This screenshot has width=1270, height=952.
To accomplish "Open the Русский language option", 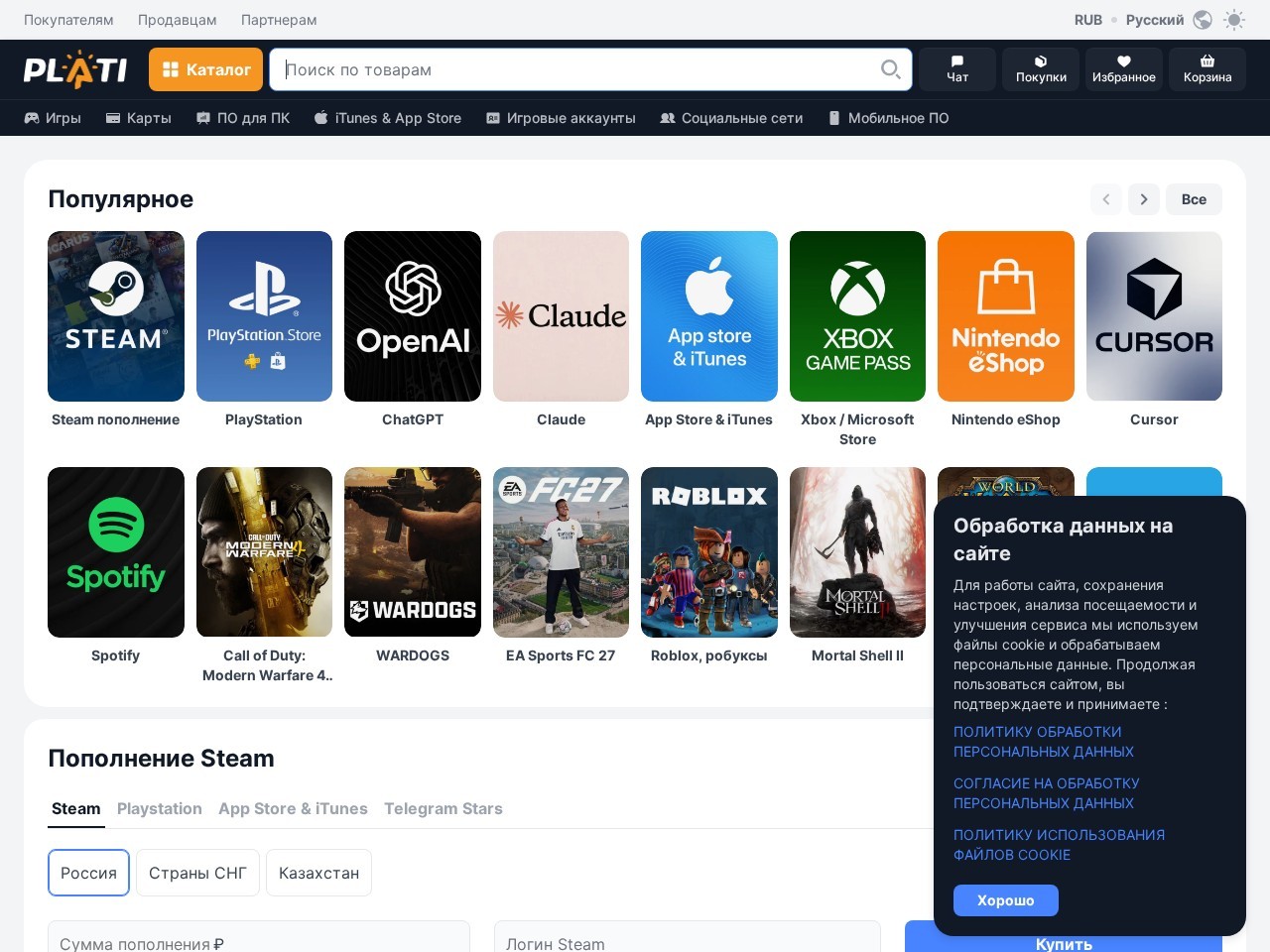I will tap(1155, 20).
